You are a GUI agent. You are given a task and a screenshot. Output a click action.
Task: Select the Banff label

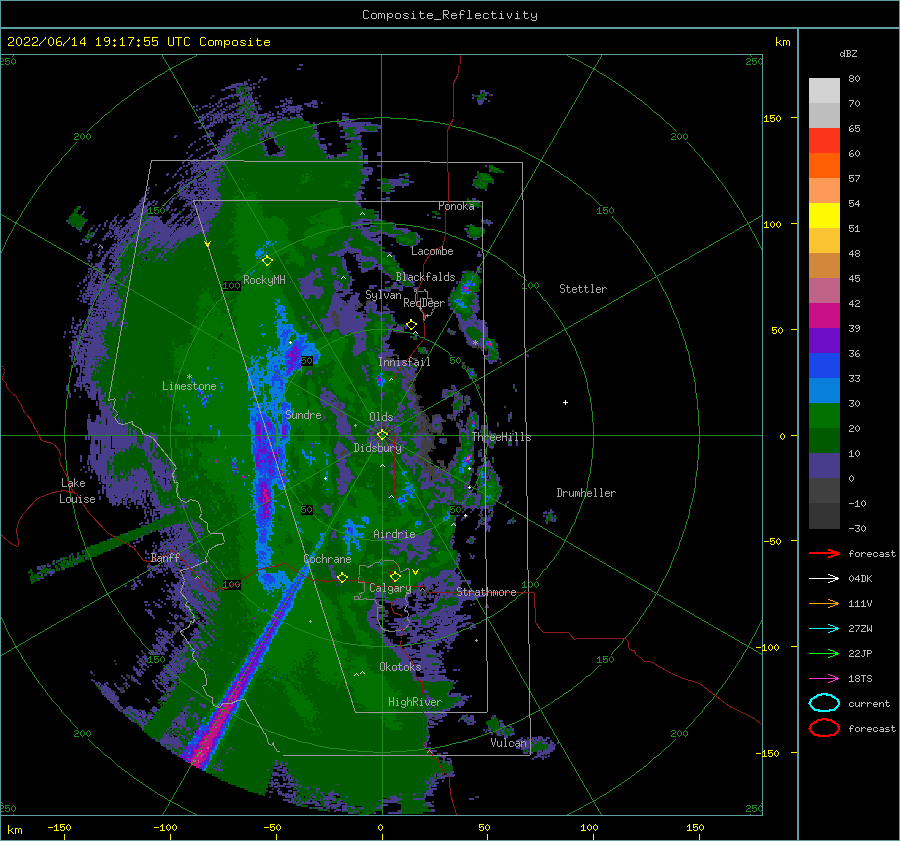point(165,558)
